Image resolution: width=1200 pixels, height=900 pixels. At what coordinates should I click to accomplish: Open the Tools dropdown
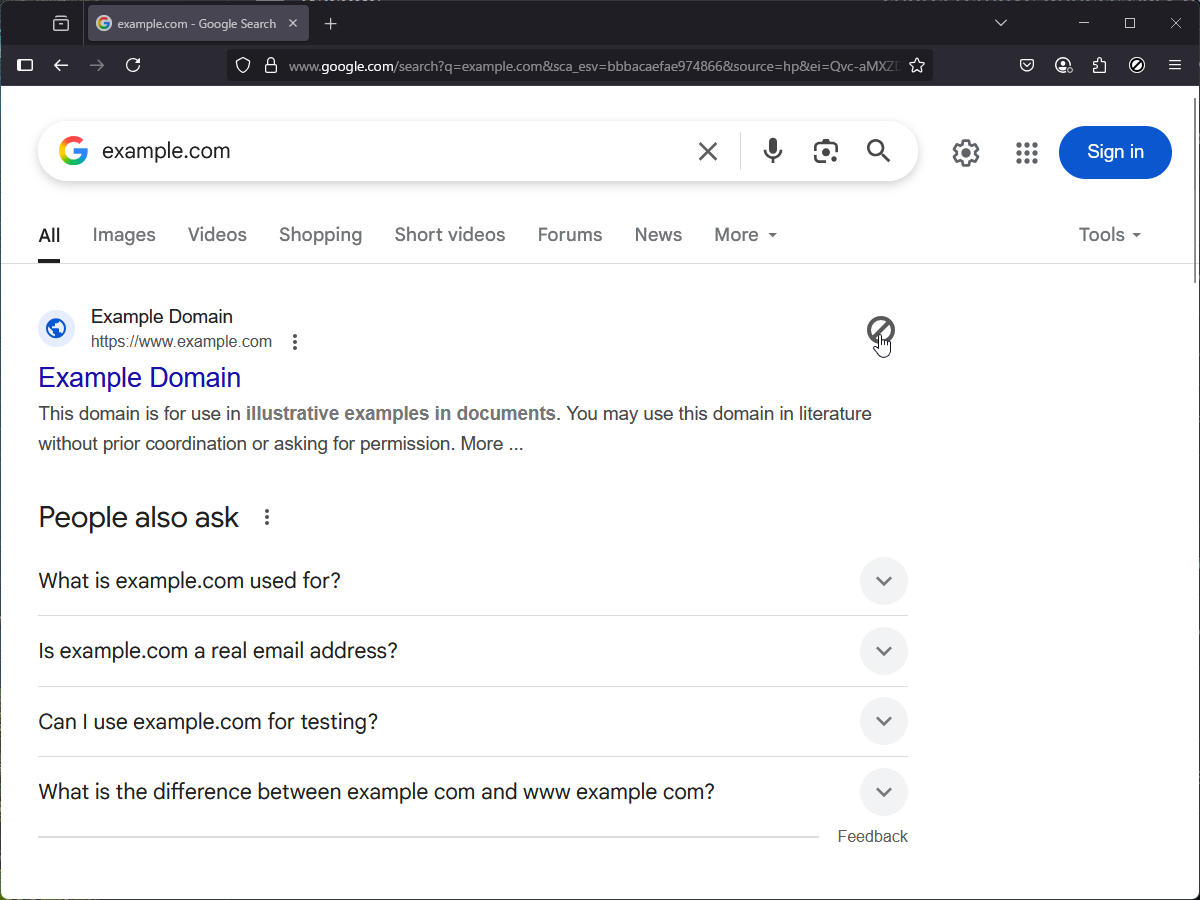click(x=1109, y=235)
